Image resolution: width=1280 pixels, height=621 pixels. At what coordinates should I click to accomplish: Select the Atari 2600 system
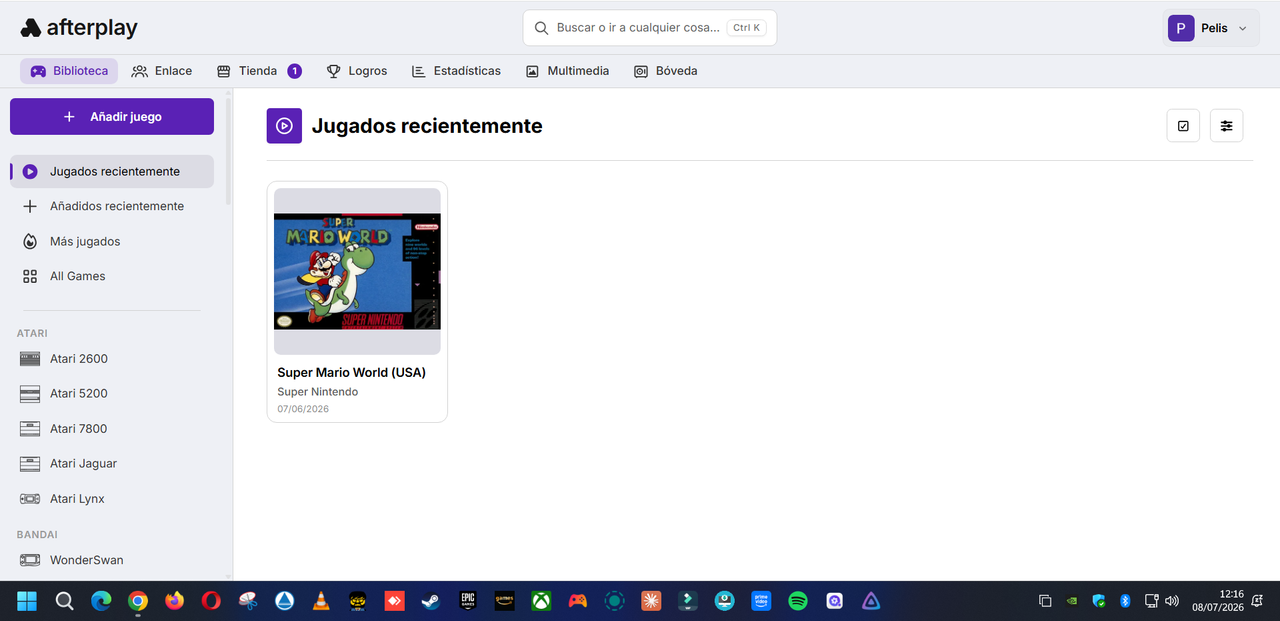[112, 358]
